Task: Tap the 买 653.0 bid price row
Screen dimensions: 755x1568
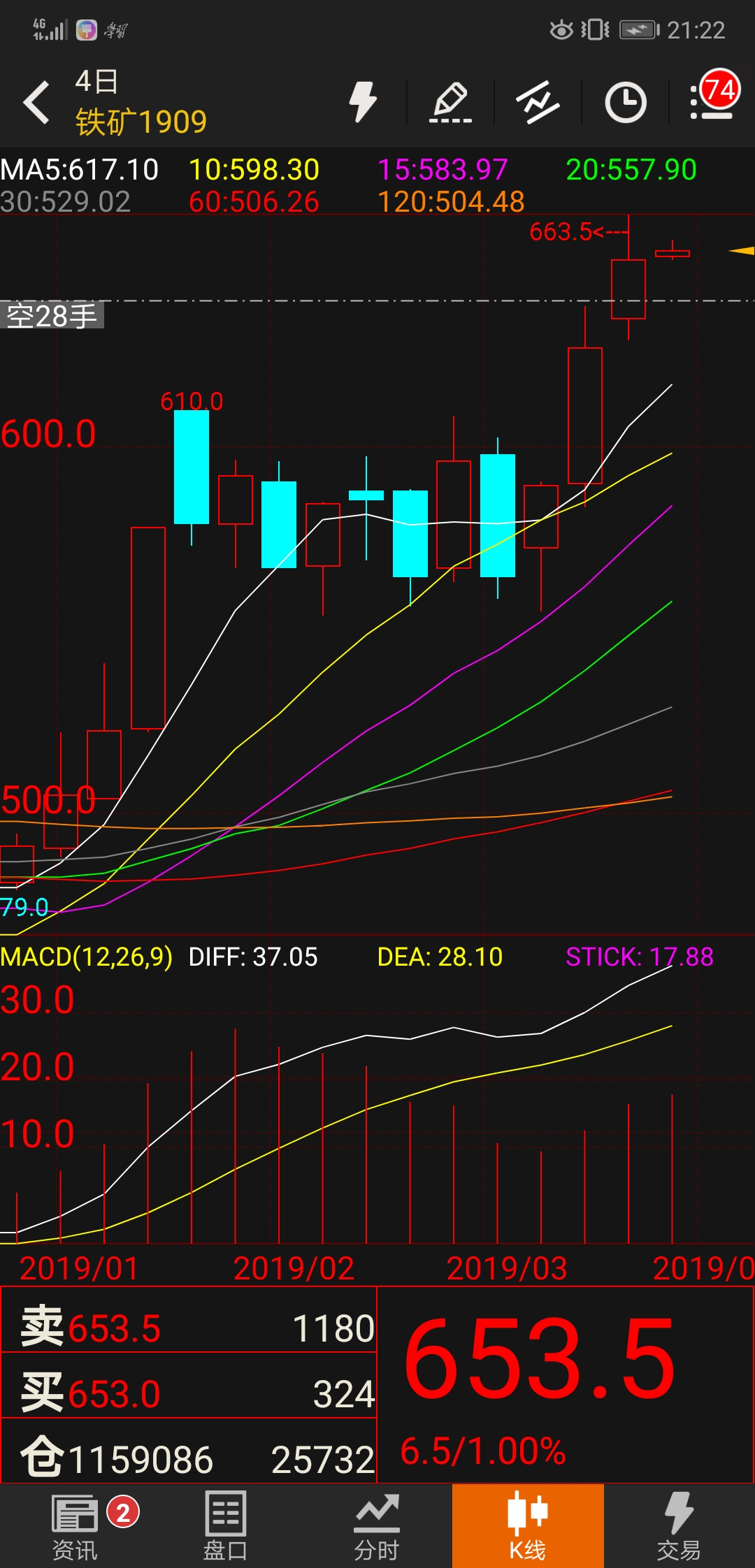Action: click(x=189, y=1394)
